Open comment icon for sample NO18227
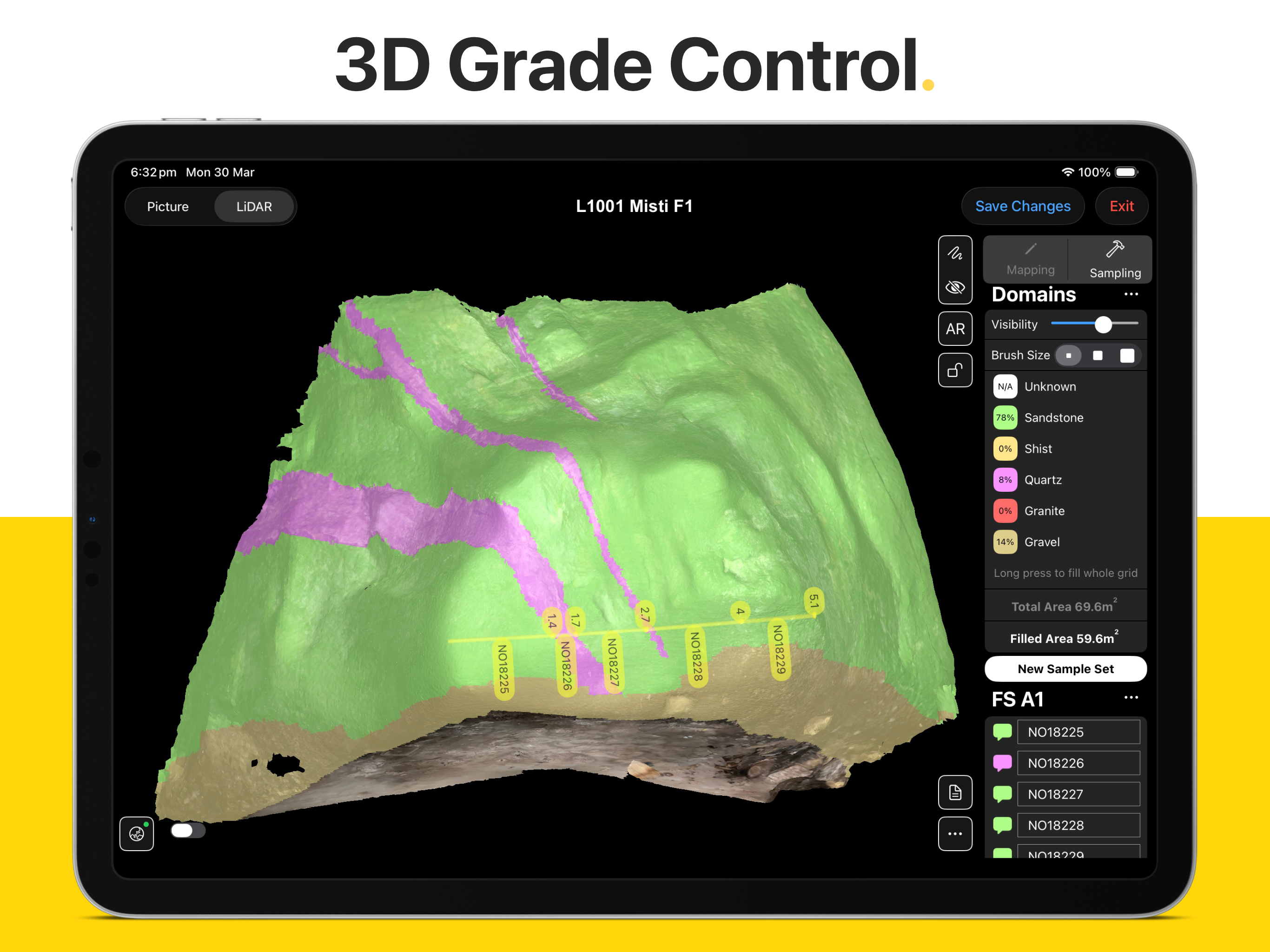 point(1002,794)
